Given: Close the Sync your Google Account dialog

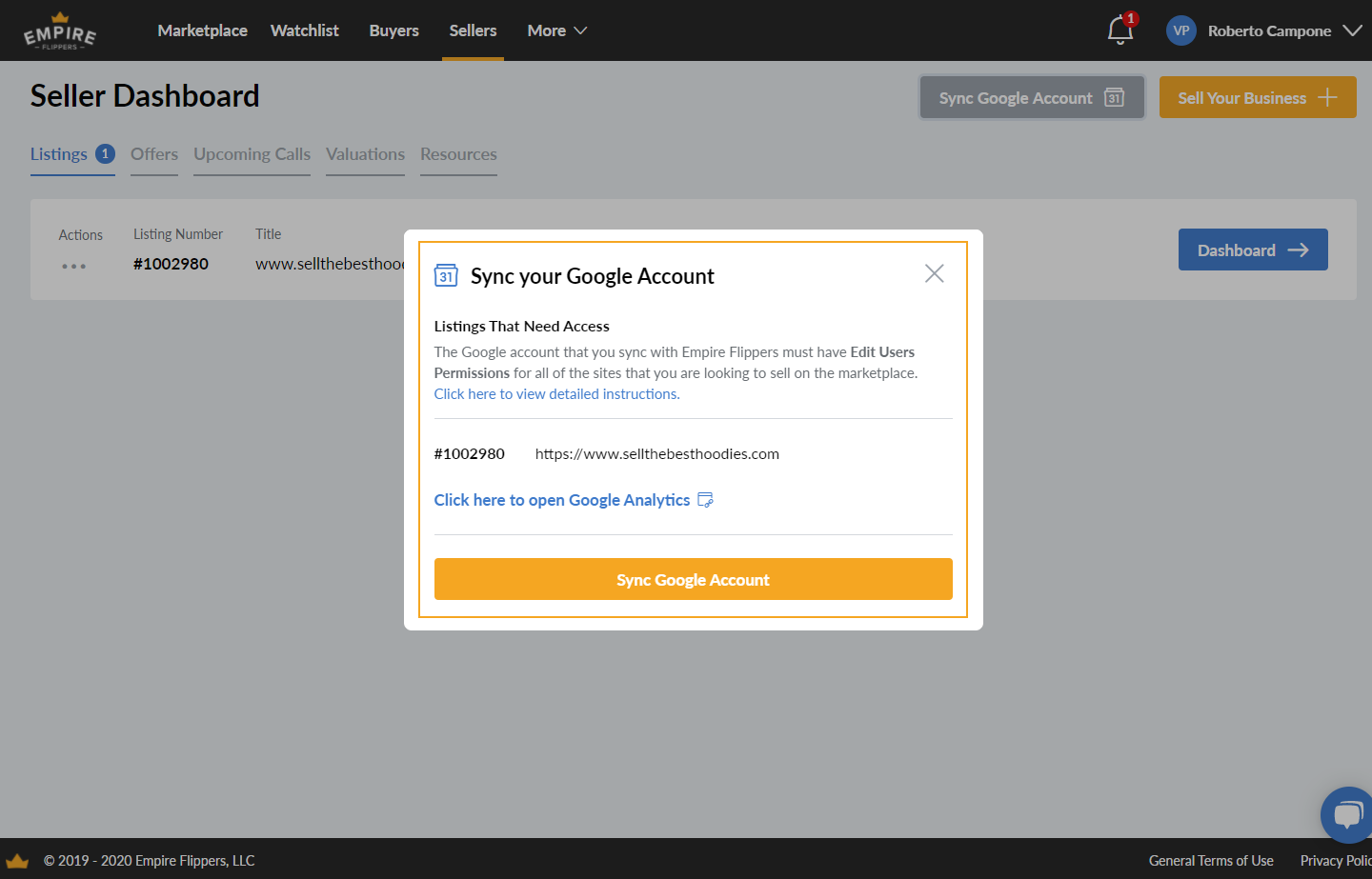Looking at the screenshot, I should tap(935, 273).
